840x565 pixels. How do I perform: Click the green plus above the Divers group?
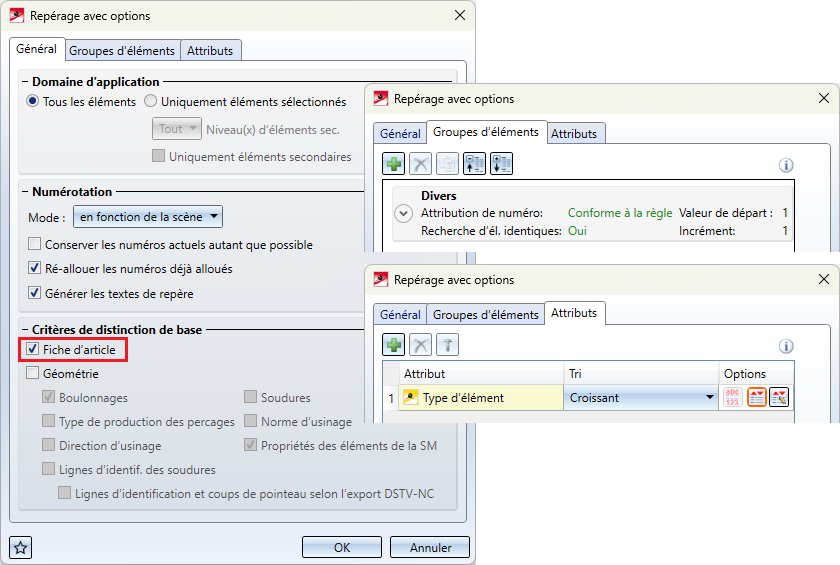(394, 164)
